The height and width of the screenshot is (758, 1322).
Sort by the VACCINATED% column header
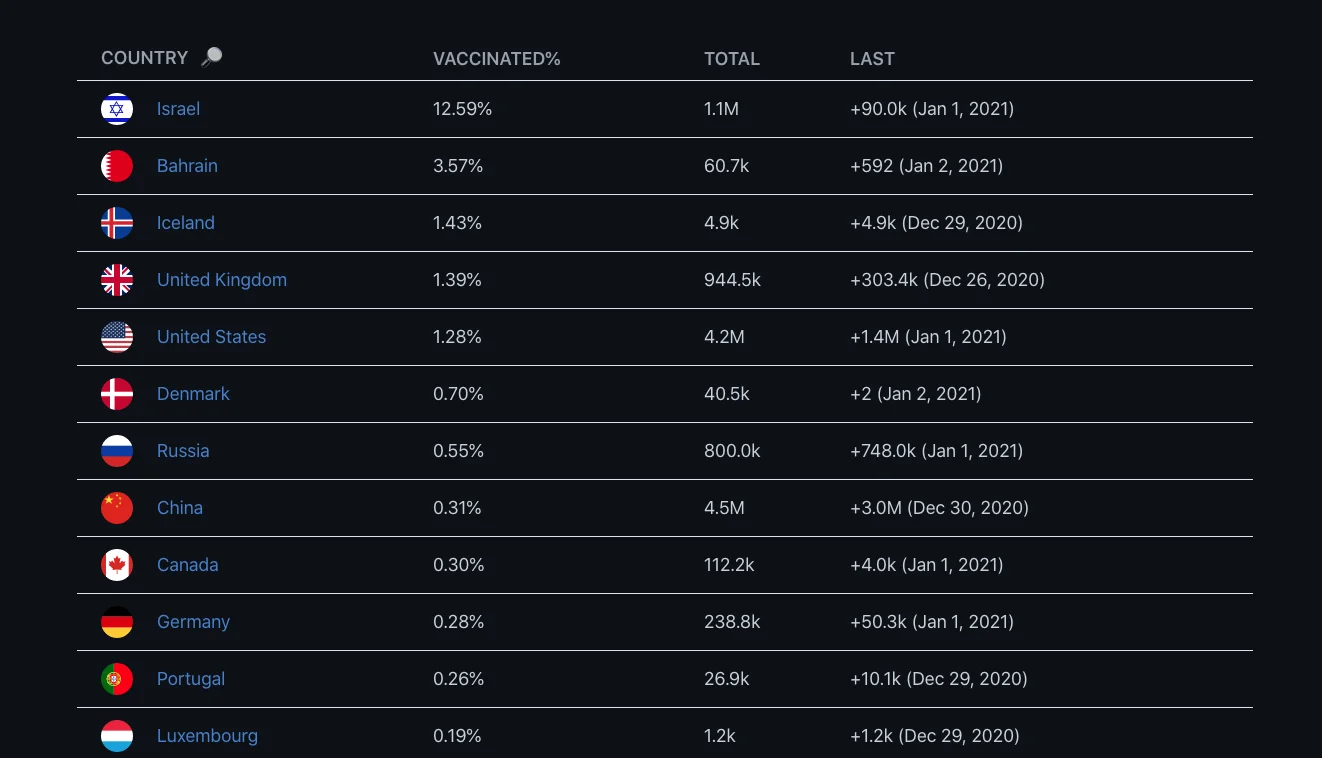tap(496, 59)
